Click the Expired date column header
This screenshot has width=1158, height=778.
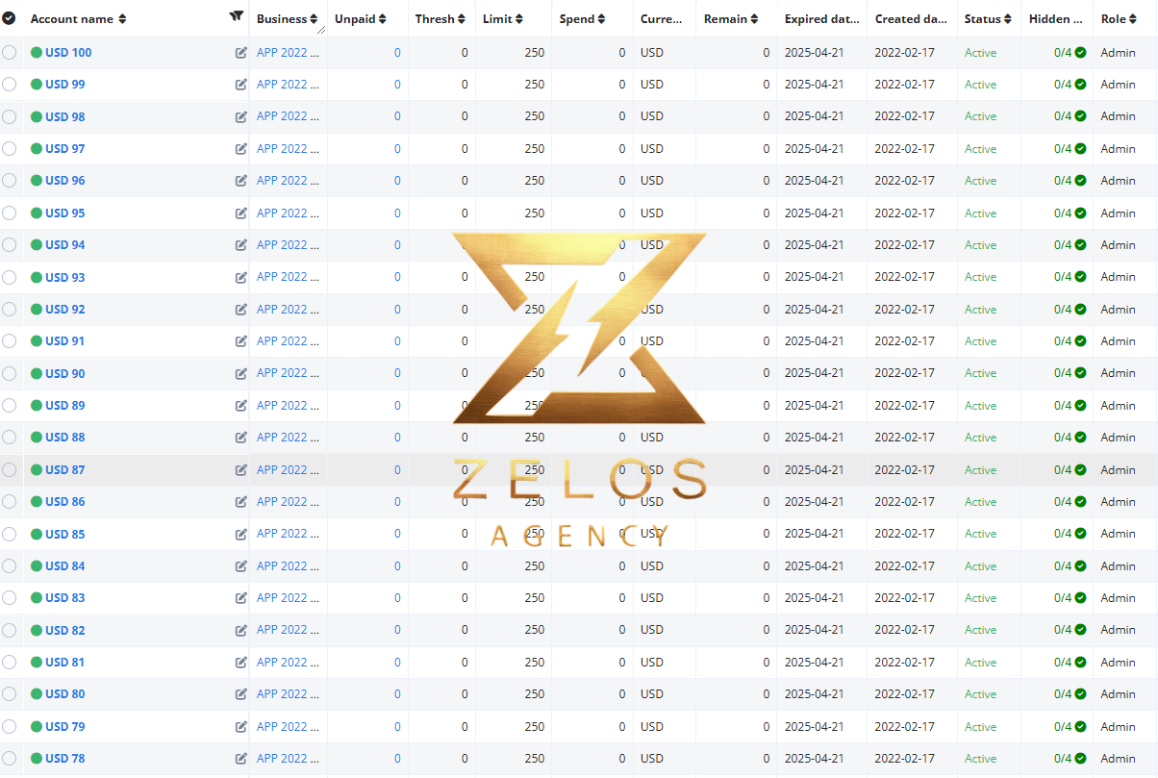(x=822, y=19)
